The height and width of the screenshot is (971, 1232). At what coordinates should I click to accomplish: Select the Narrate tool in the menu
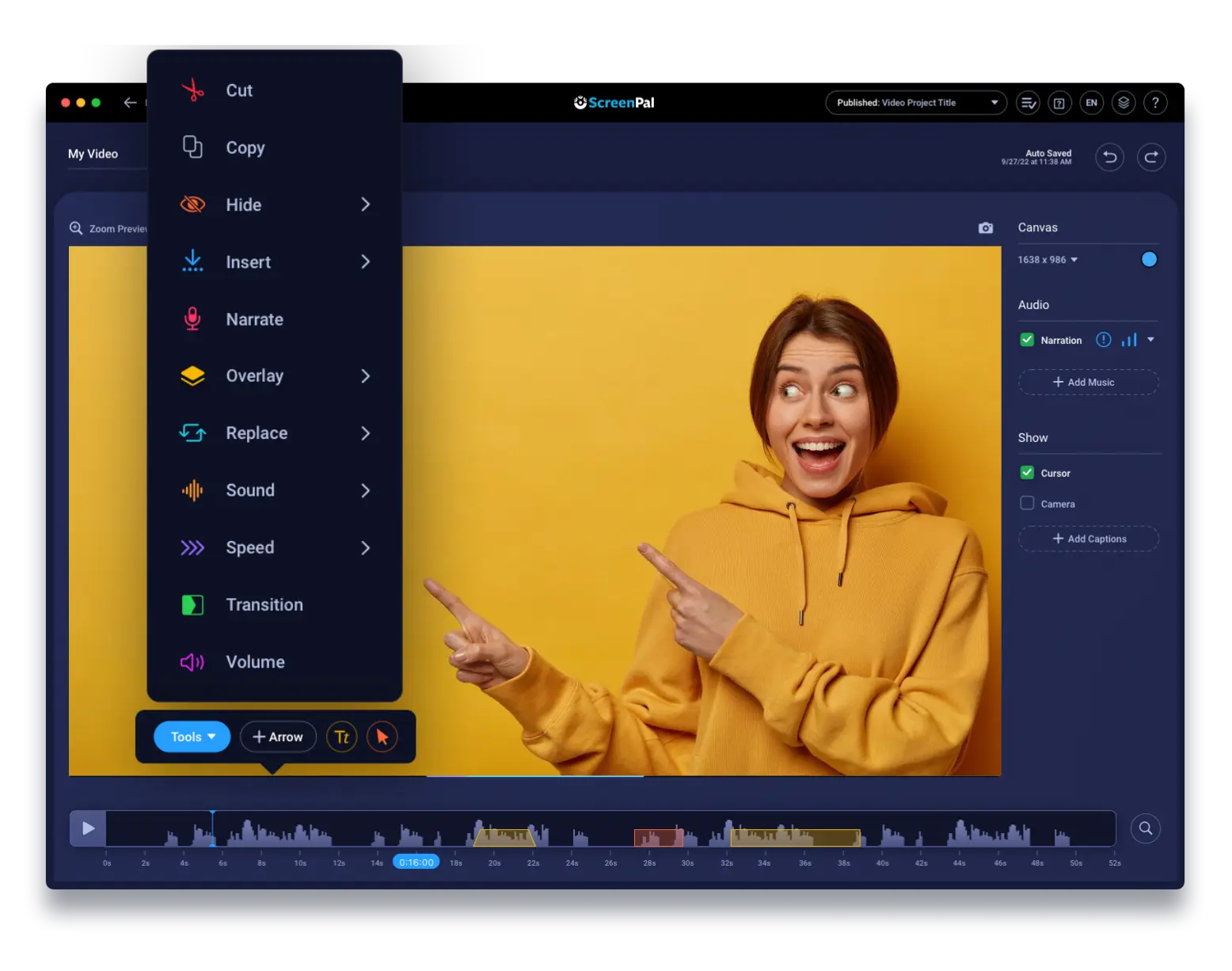click(254, 319)
